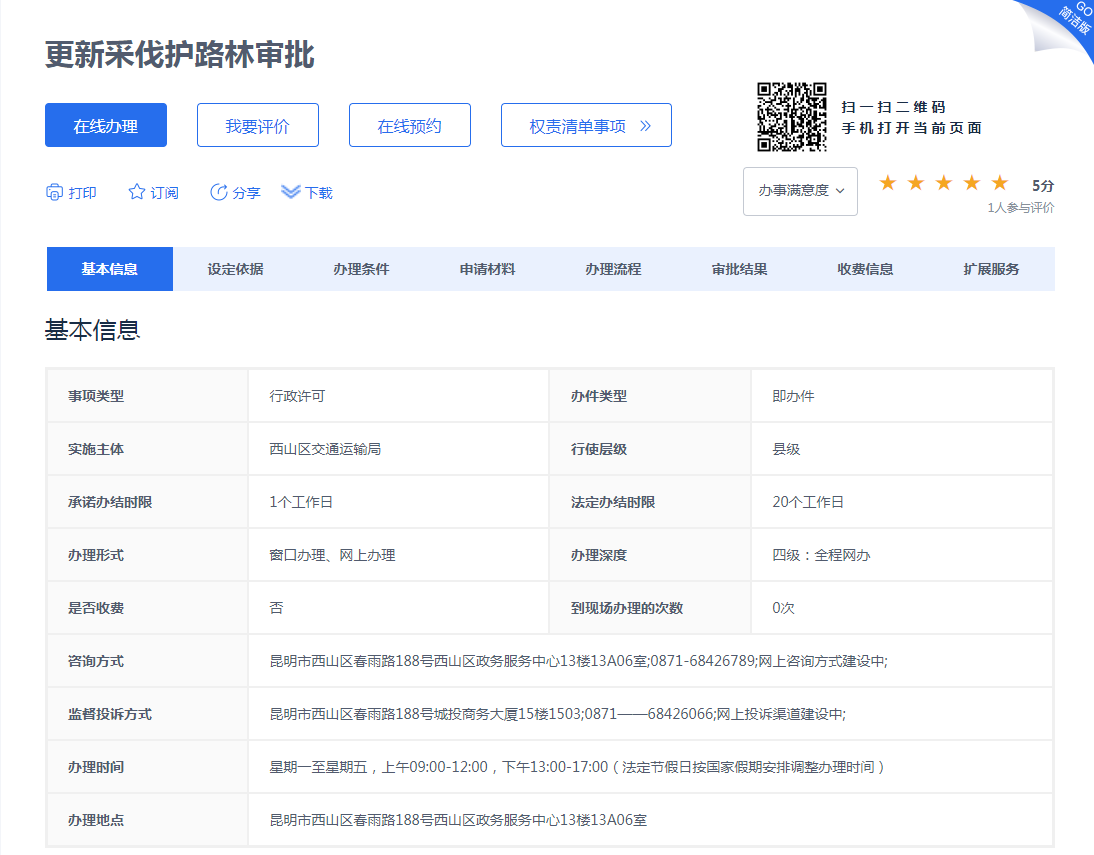The image size is (1094, 855).
Task: Click the share (分享) icon
Action: pos(218,192)
